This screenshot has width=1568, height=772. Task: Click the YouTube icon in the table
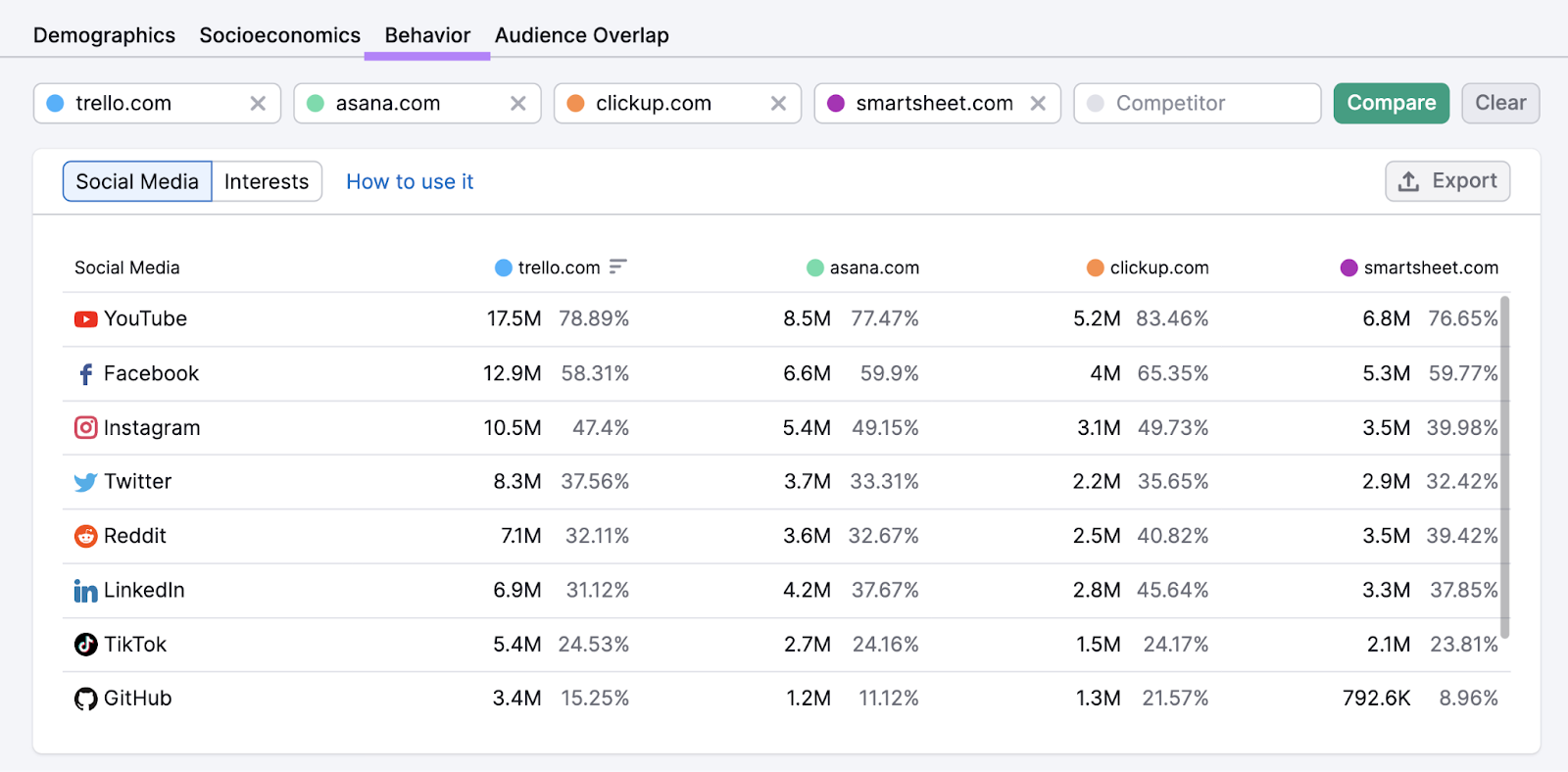click(86, 319)
